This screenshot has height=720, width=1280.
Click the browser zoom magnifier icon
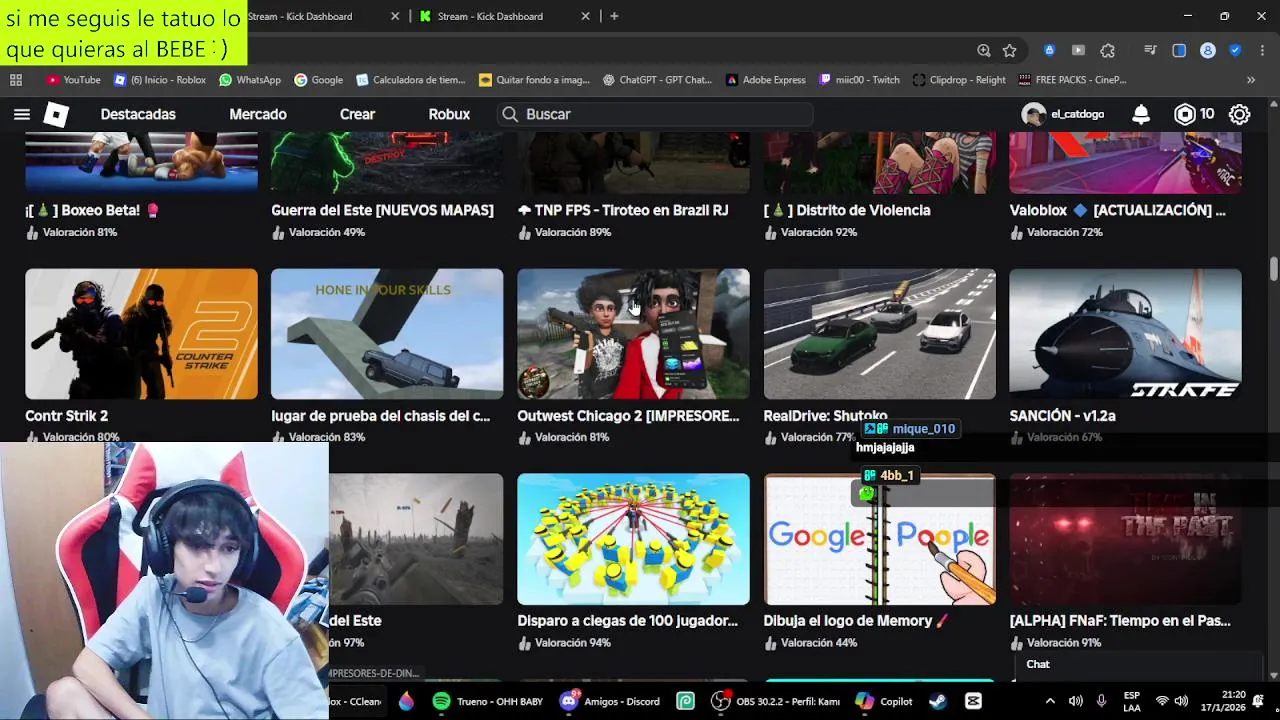pyautogui.click(x=984, y=50)
